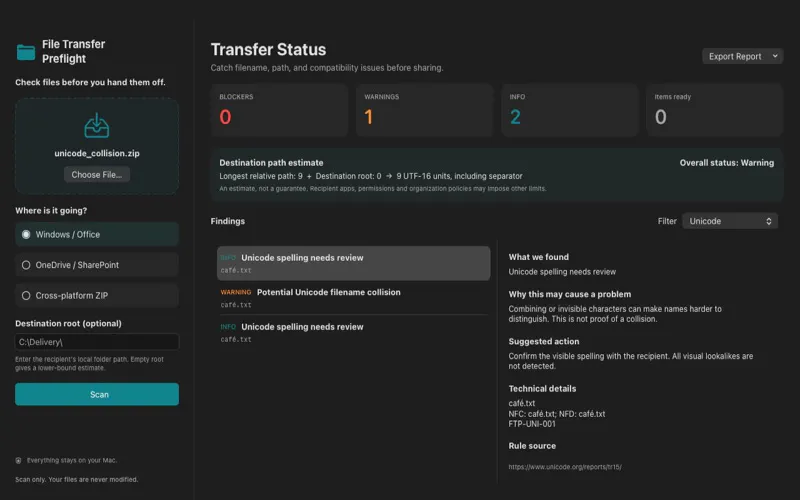Image resolution: width=800 pixels, height=500 pixels.
Task: Click the Choose File button
Action: pos(97,174)
